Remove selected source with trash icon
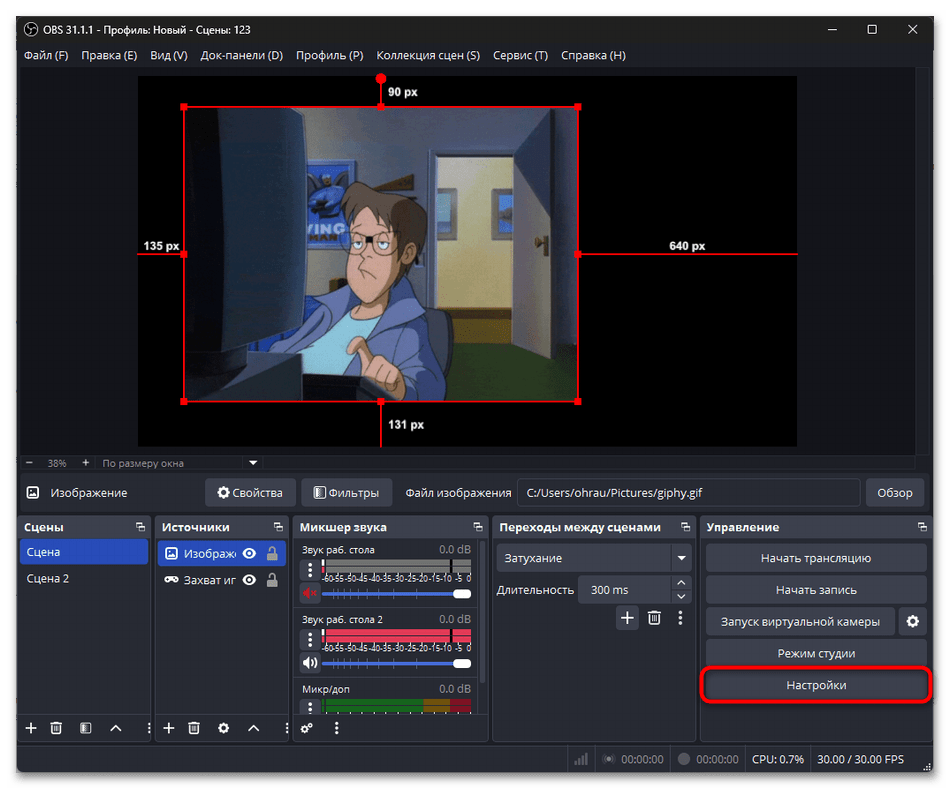 tap(194, 728)
